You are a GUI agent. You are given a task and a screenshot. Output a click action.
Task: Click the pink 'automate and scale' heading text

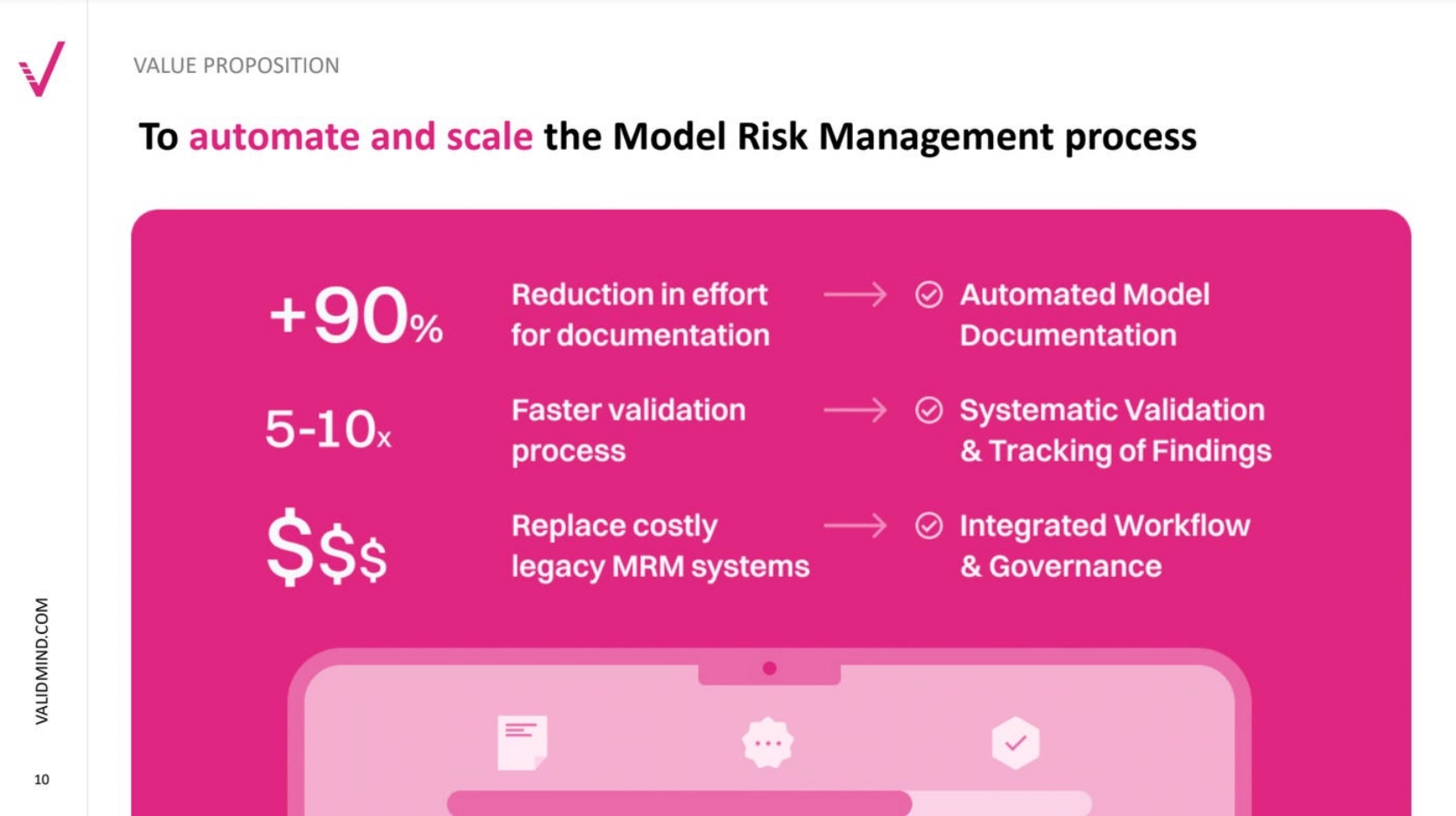tap(361, 137)
